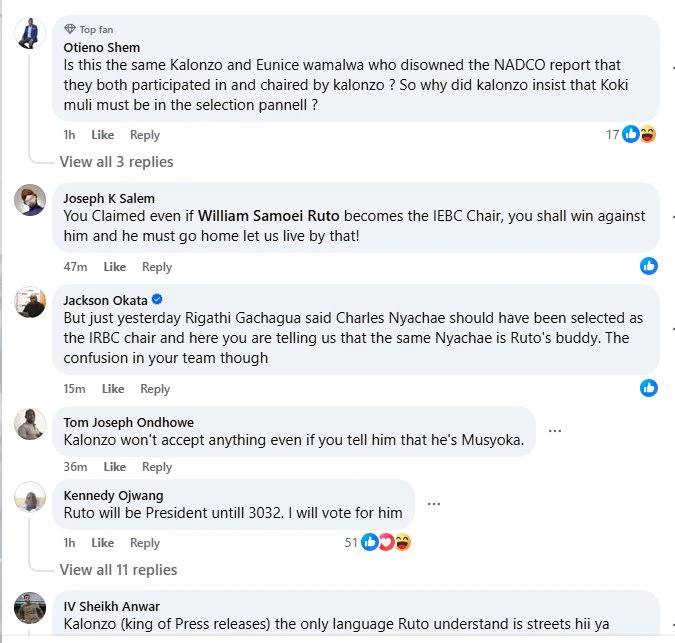Click Jackson Okata's avatar image

pyautogui.click(x=29, y=301)
